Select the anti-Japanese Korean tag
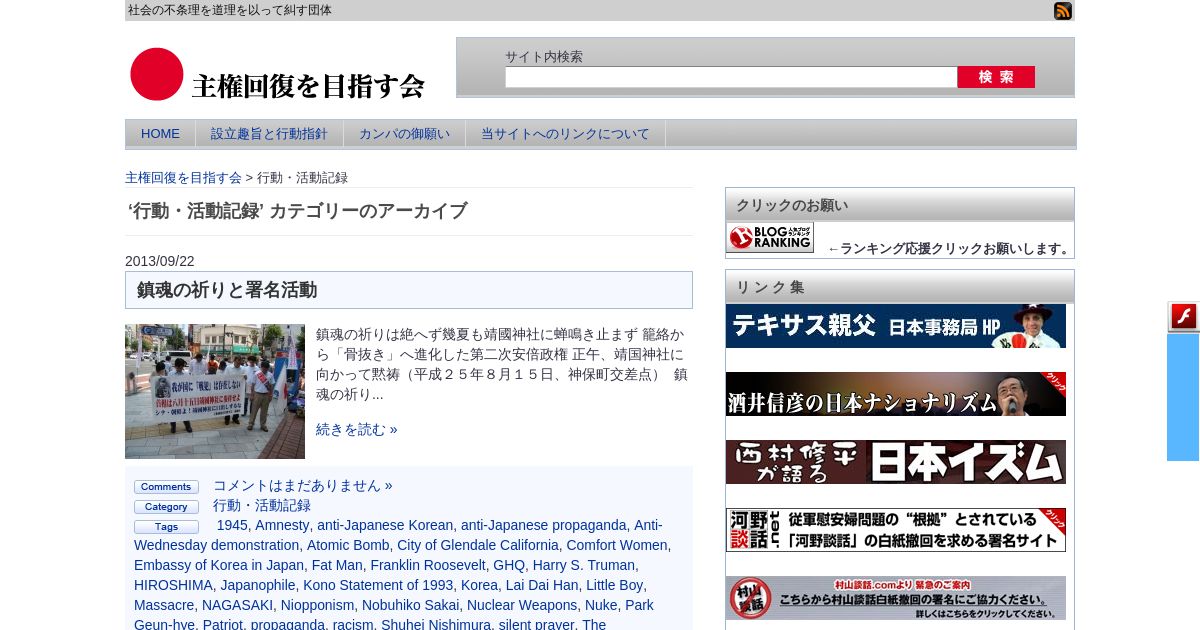Screen dimensions: 1200x630 (385, 525)
